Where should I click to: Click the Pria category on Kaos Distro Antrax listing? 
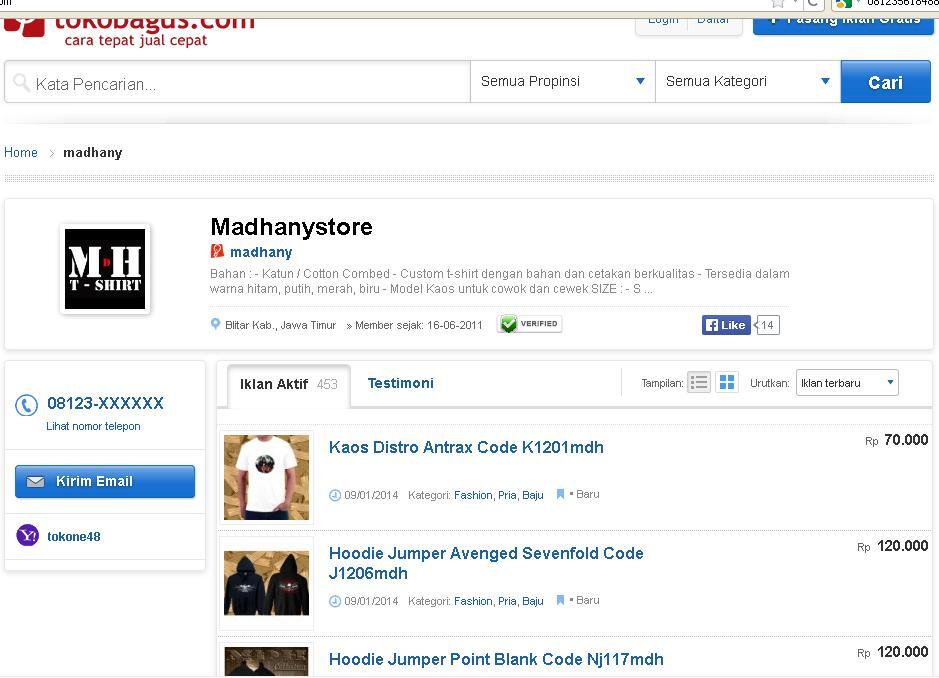tap(507, 495)
